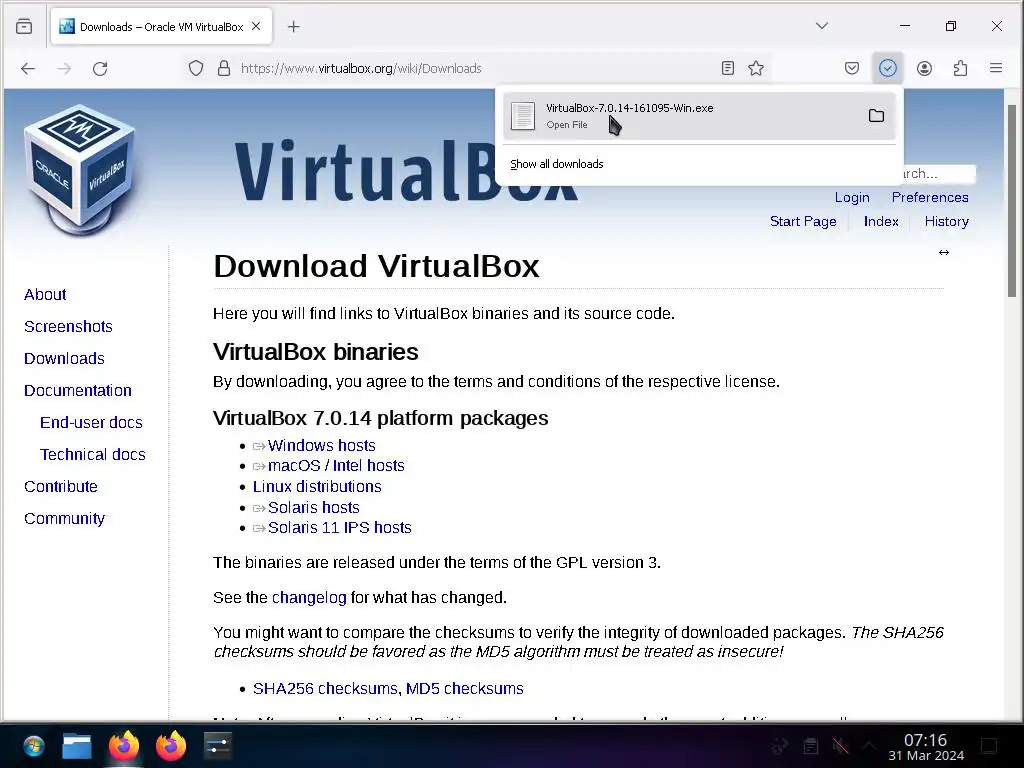Bookmark this page with the star icon
1024x768 pixels.
pyautogui.click(x=756, y=68)
